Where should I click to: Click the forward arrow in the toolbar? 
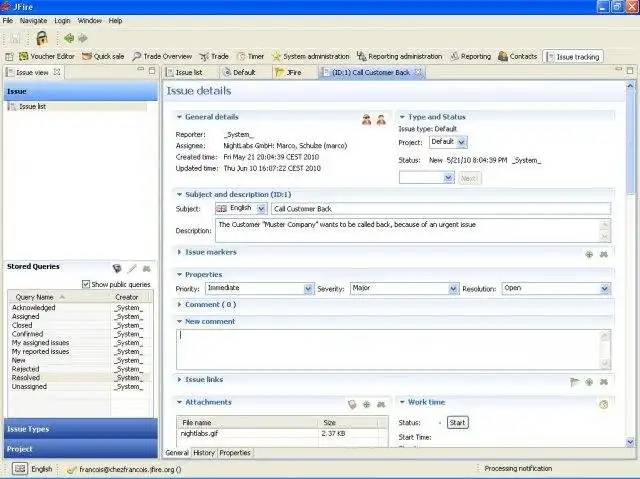point(83,38)
